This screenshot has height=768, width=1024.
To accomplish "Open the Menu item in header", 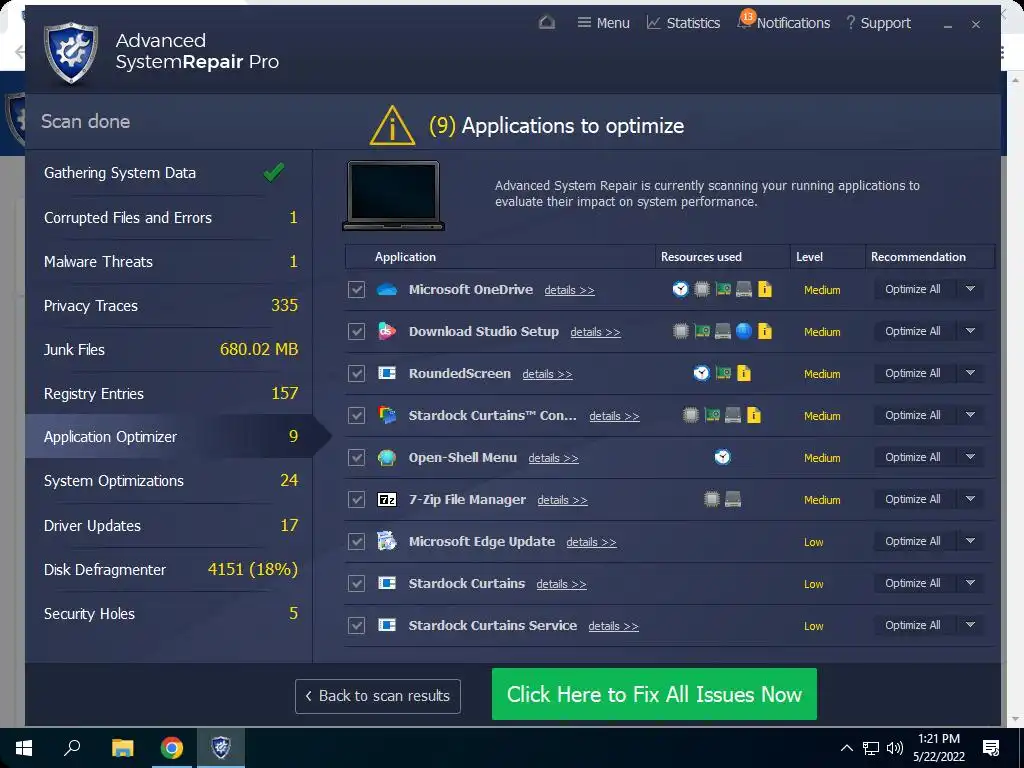I will point(603,23).
